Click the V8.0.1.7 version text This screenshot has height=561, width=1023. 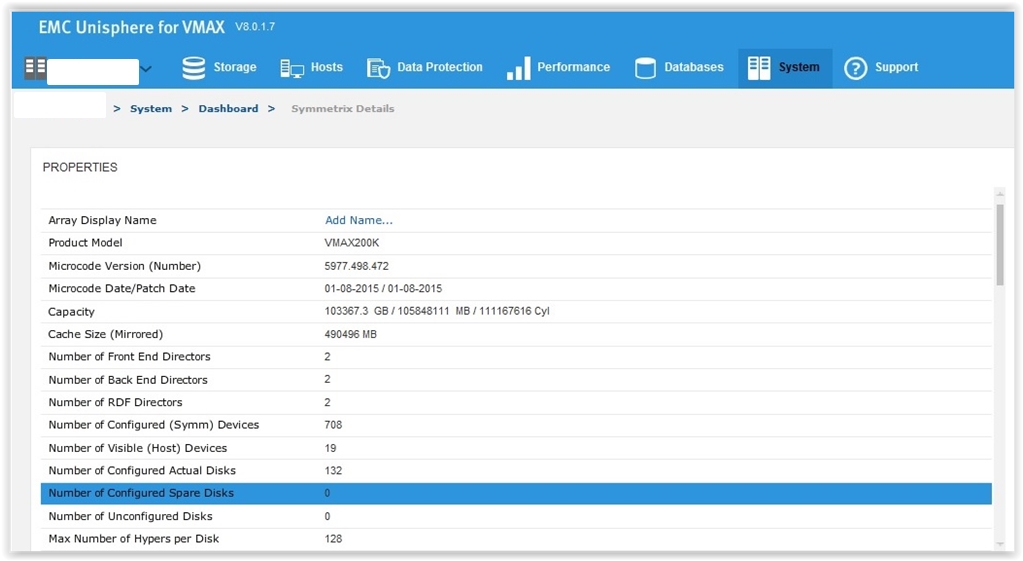[255, 27]
